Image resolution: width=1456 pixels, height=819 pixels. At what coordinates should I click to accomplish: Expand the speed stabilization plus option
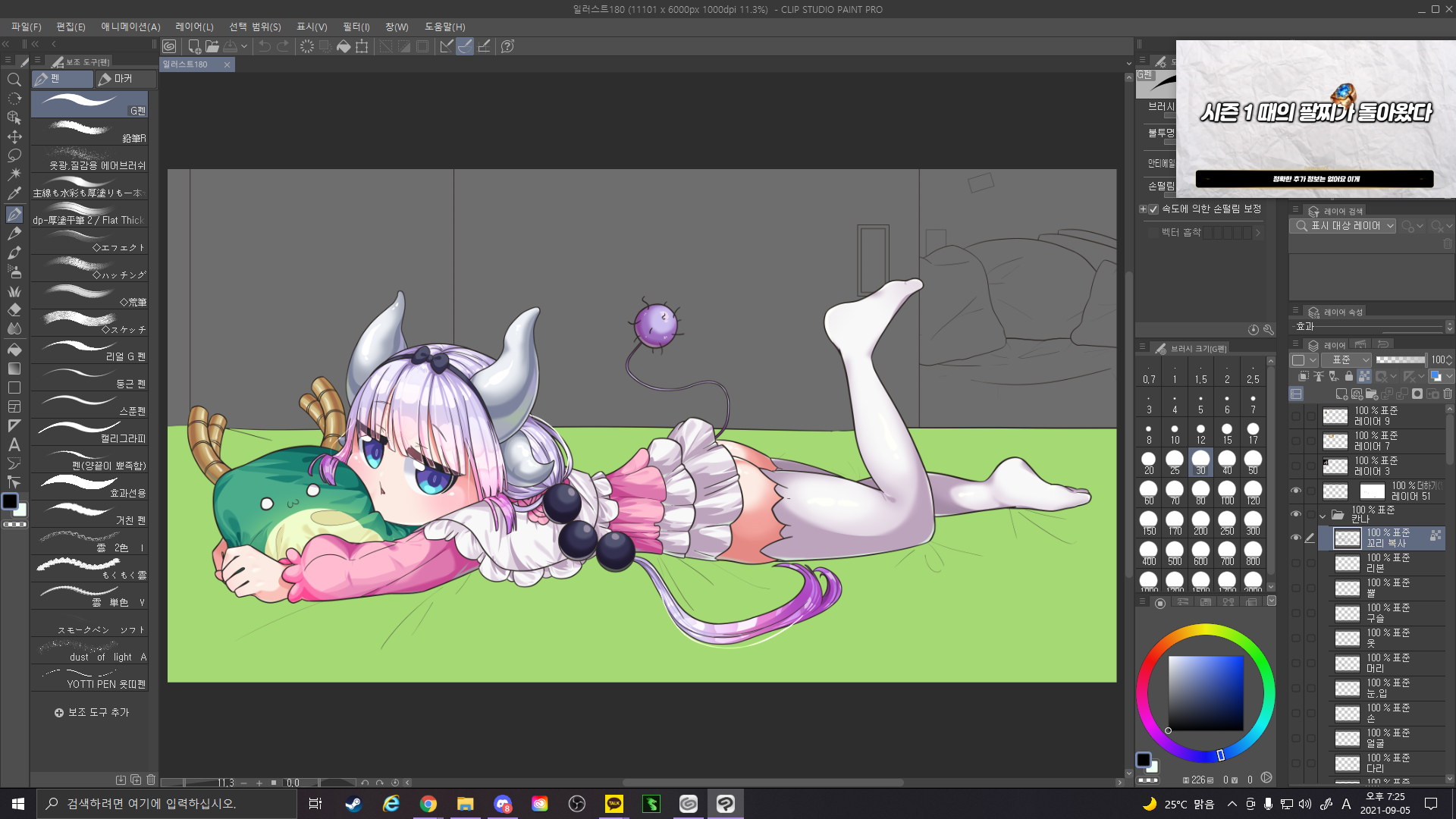(x=1143, y=209)
